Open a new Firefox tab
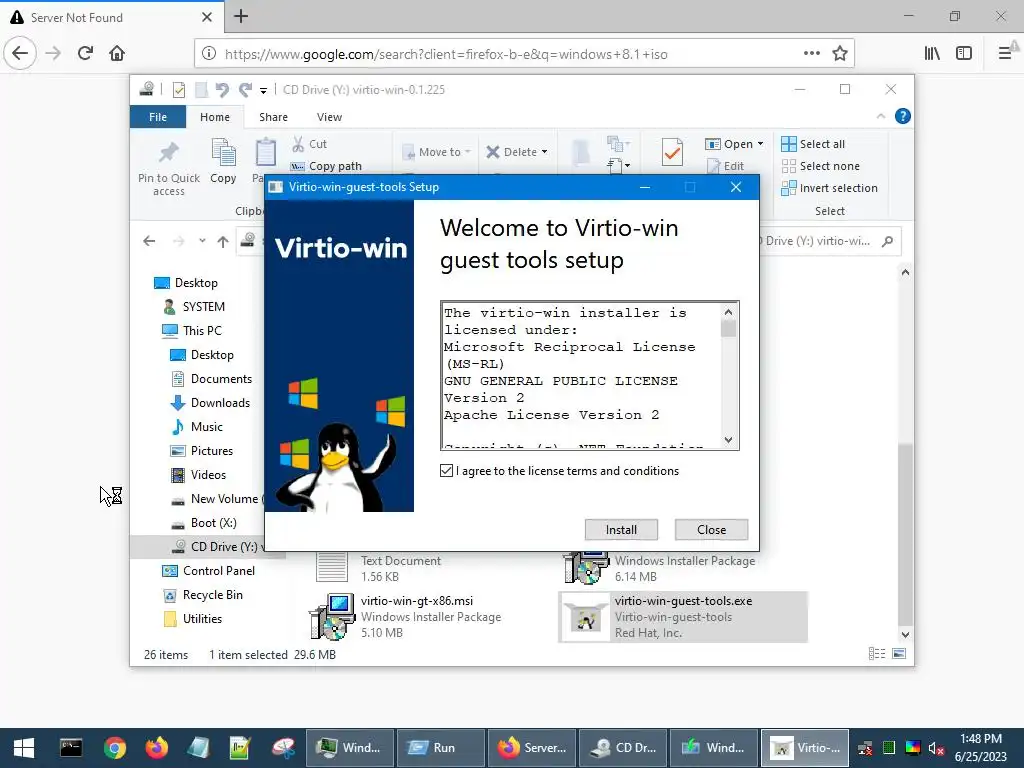1024x768 pixels. (241, 16)
